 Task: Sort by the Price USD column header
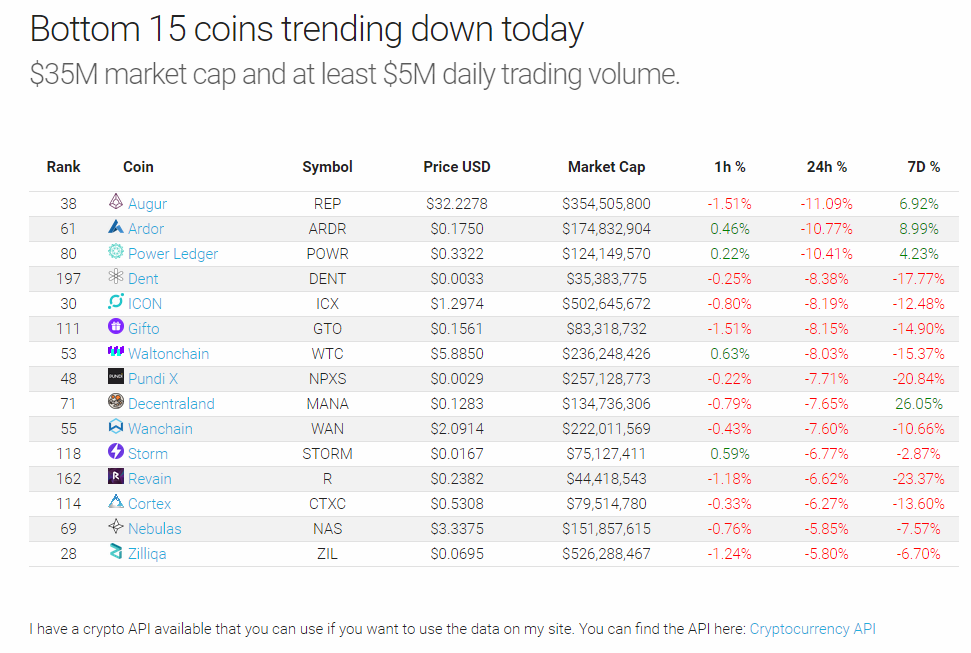457,167
